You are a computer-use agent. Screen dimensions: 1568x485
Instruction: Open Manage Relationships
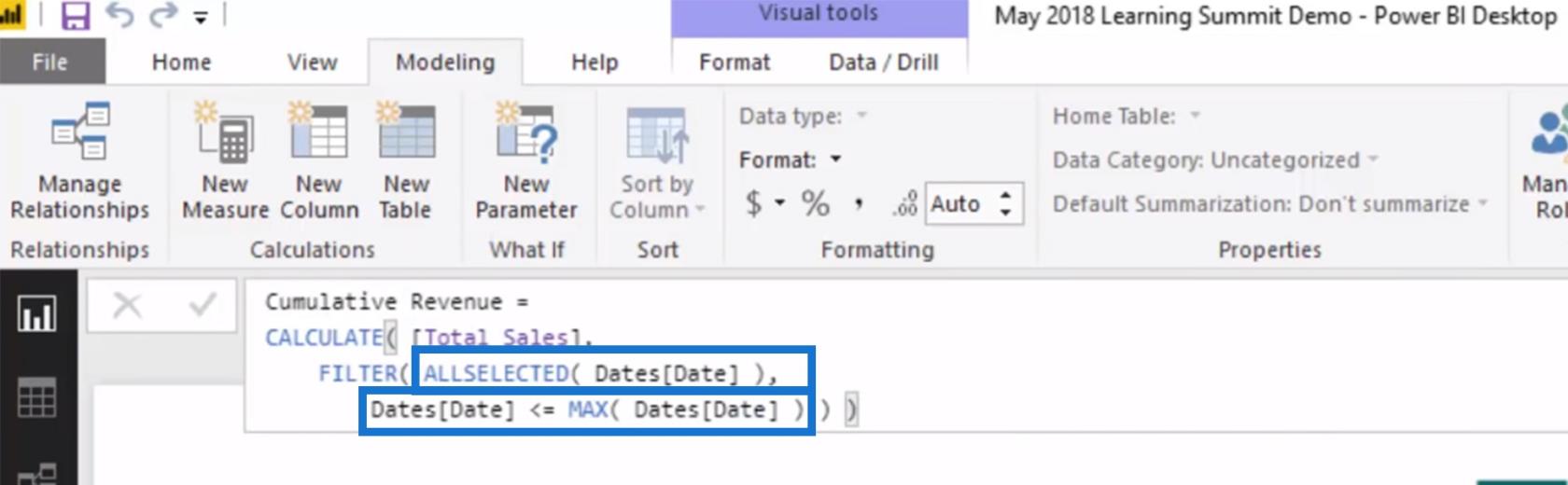point(80,162)
